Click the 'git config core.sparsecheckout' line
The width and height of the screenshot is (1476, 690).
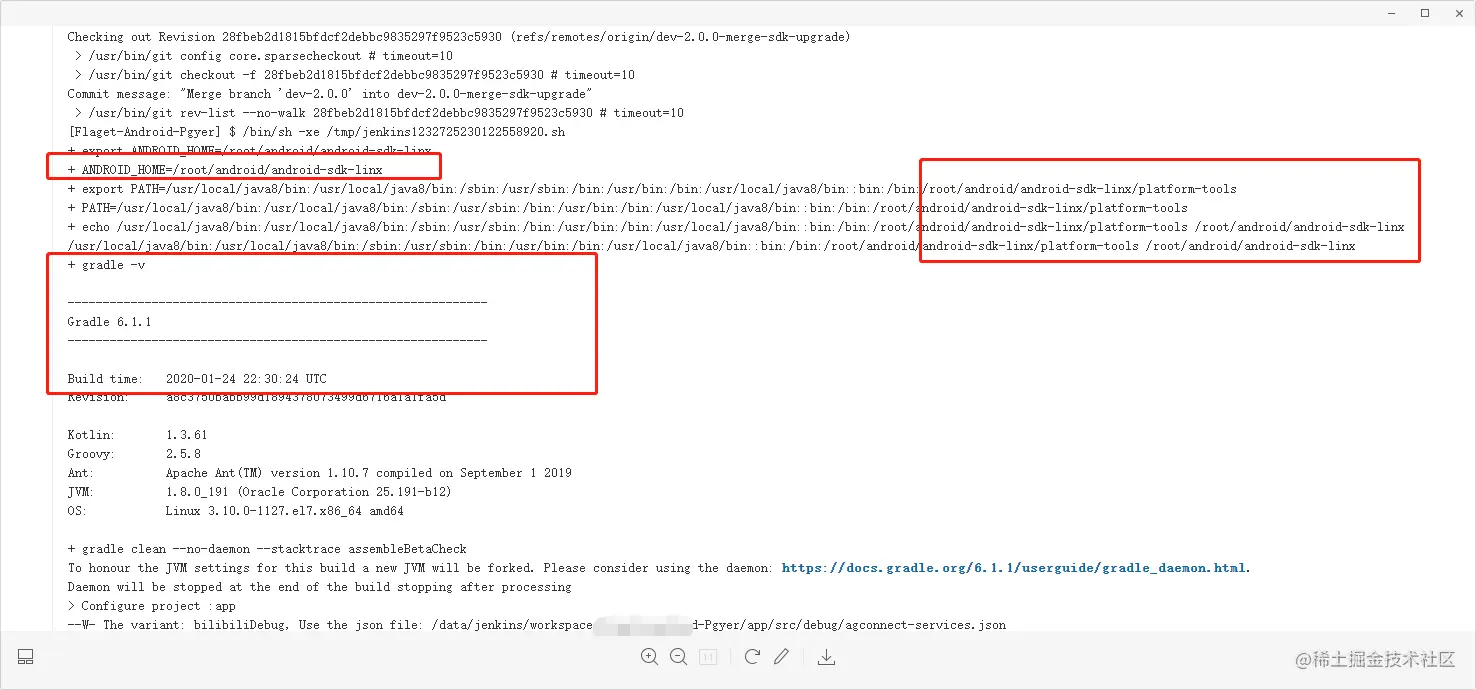click(263, 56)
